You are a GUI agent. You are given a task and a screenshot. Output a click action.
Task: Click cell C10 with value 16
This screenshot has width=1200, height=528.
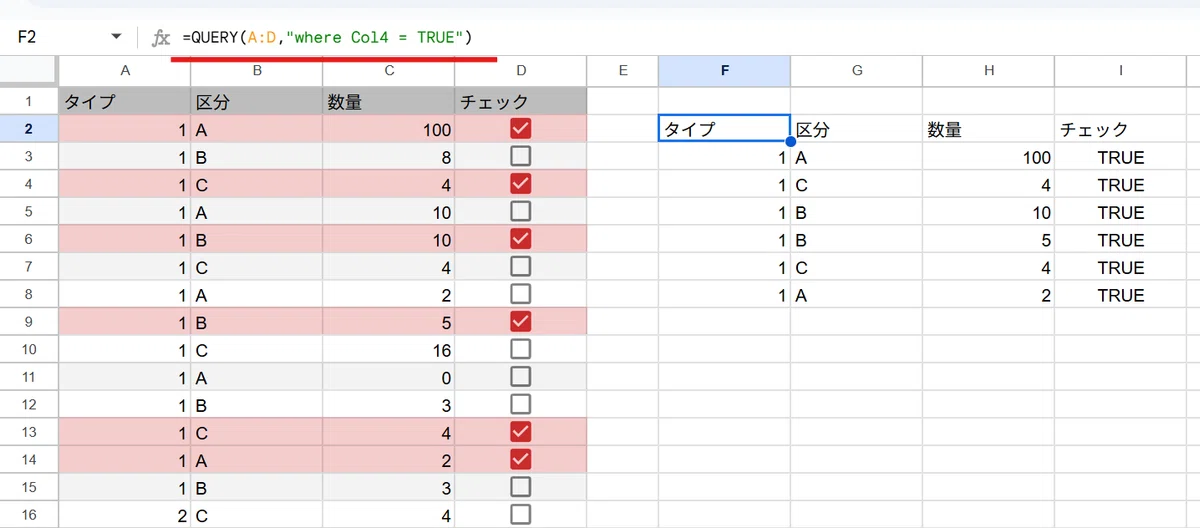tap(389, 349)
